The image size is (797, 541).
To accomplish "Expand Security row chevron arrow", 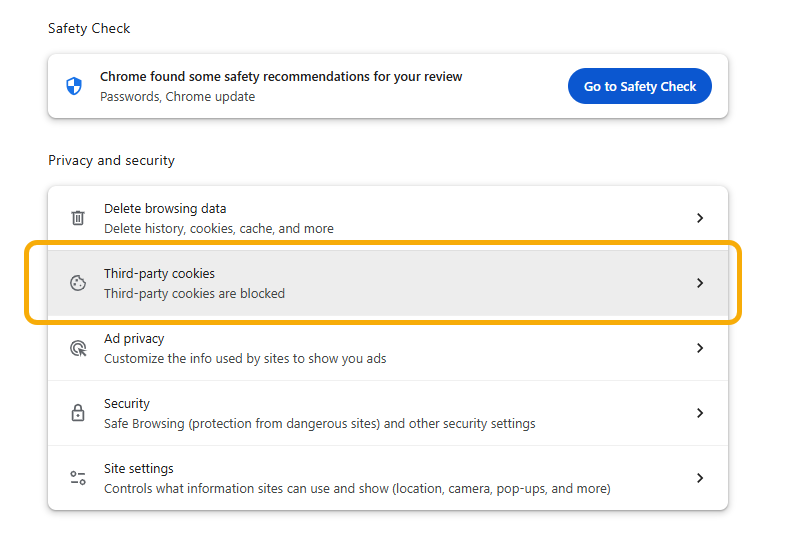I will (700, 413).
